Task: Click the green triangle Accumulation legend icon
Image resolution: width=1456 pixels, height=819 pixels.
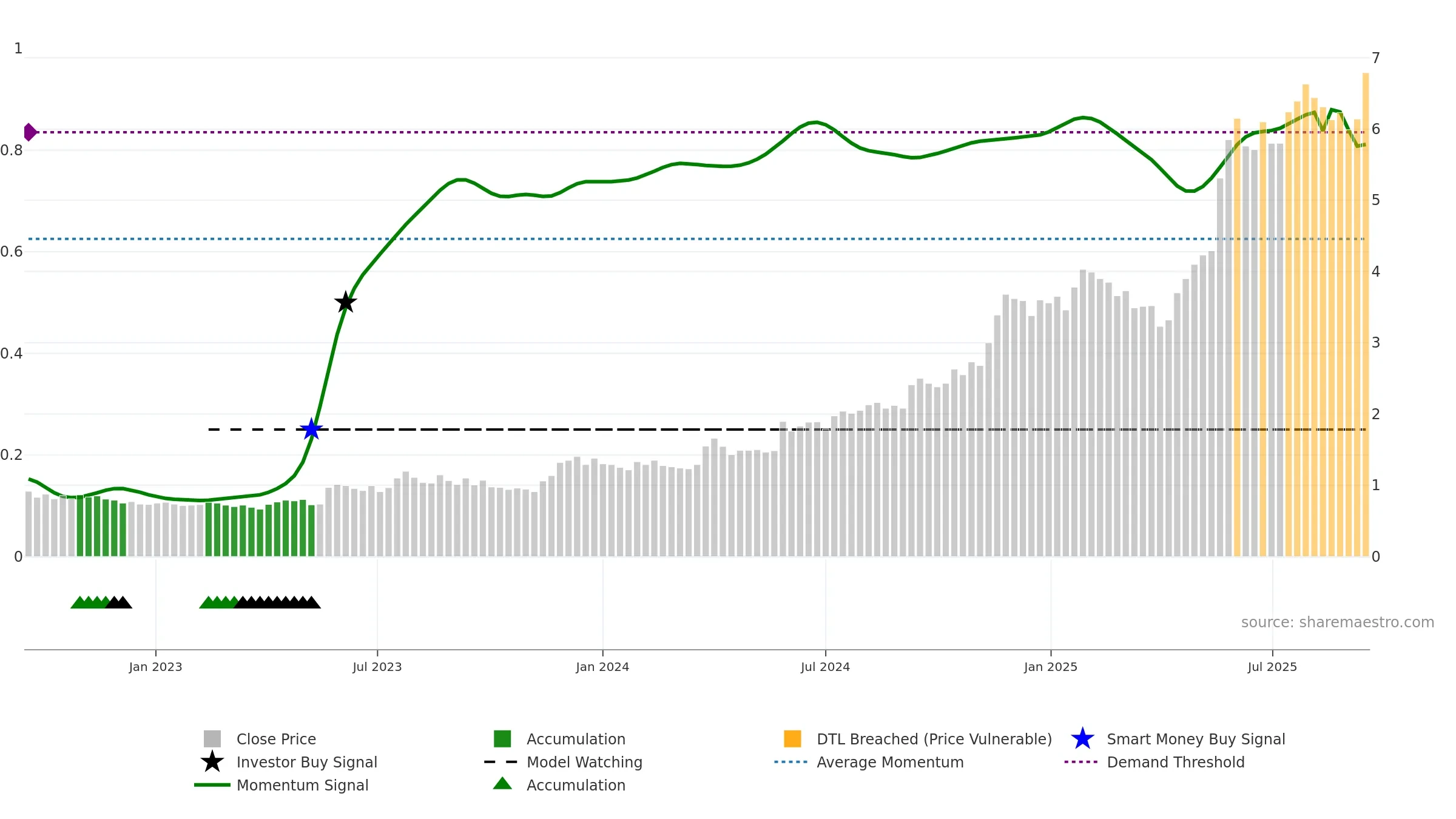Action: coord(502,784)
